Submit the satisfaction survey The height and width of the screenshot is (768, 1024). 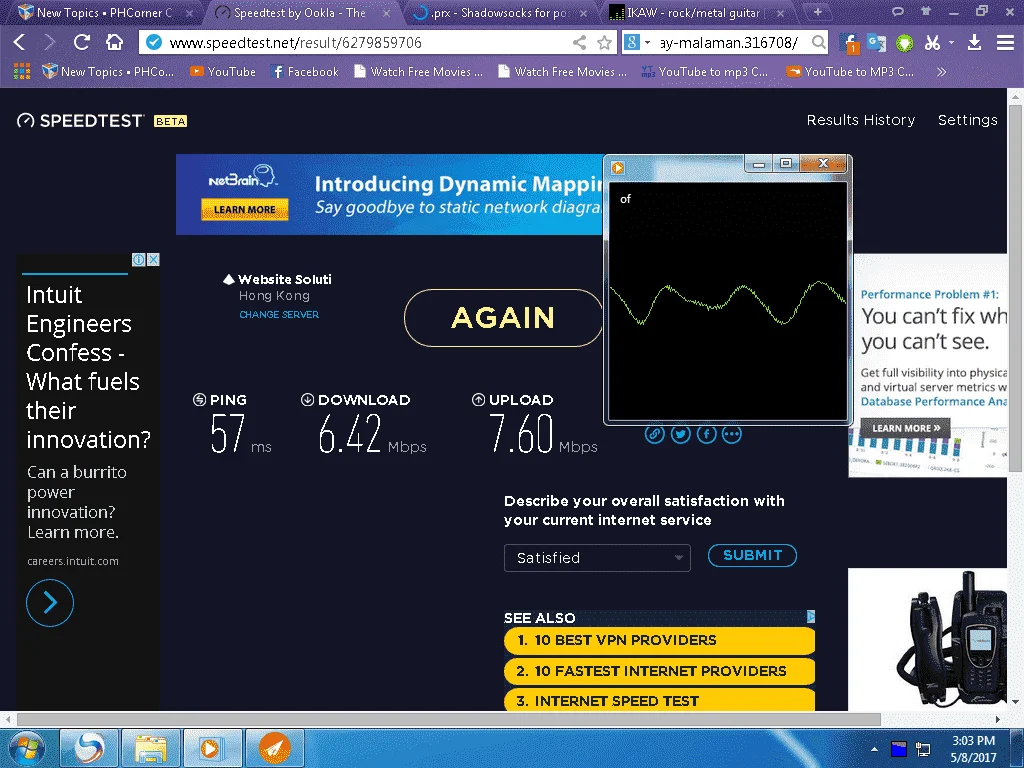[x=752, y=555]
